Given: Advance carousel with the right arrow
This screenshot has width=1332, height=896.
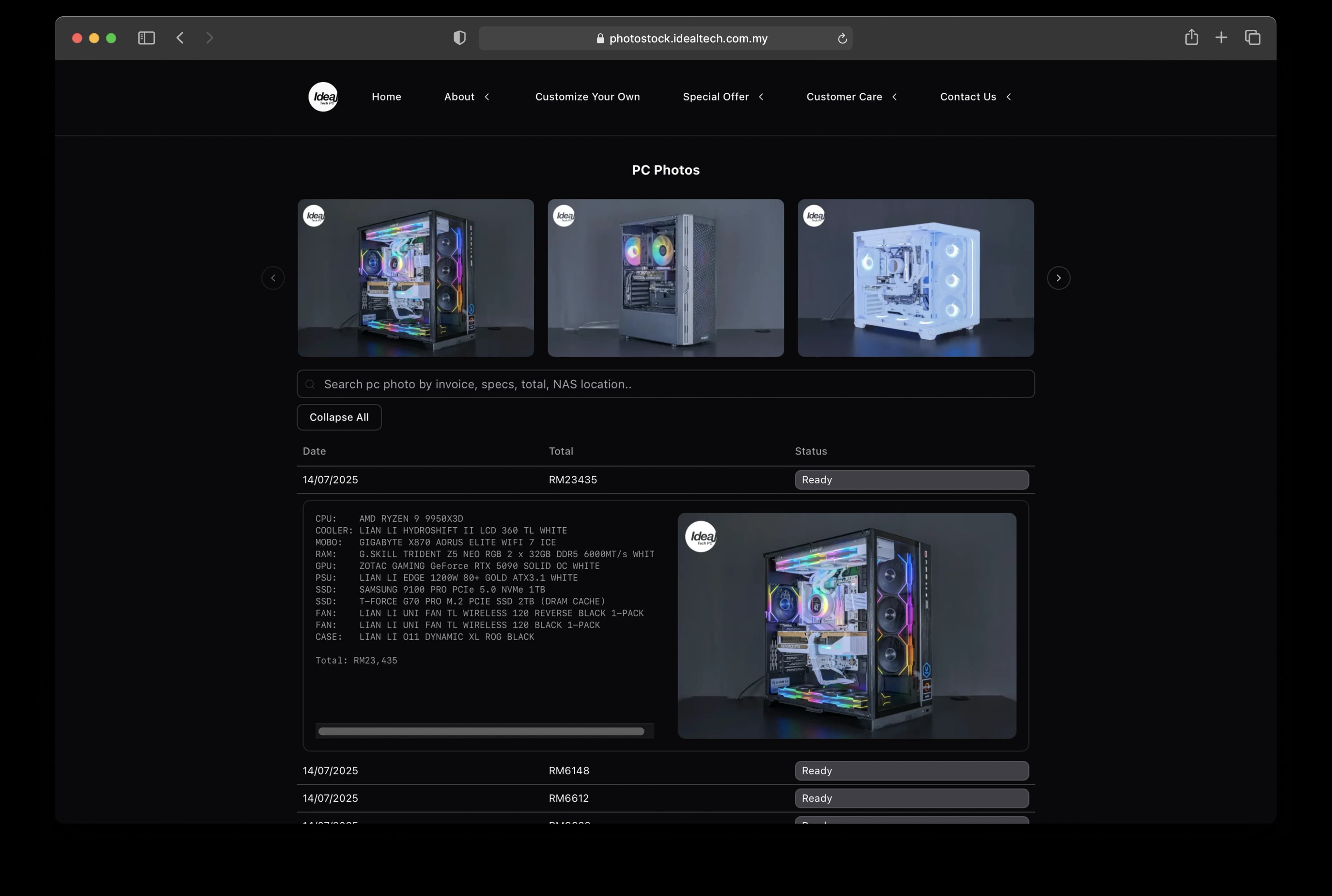Looking at the screenshot, I should click(1058, 278).
